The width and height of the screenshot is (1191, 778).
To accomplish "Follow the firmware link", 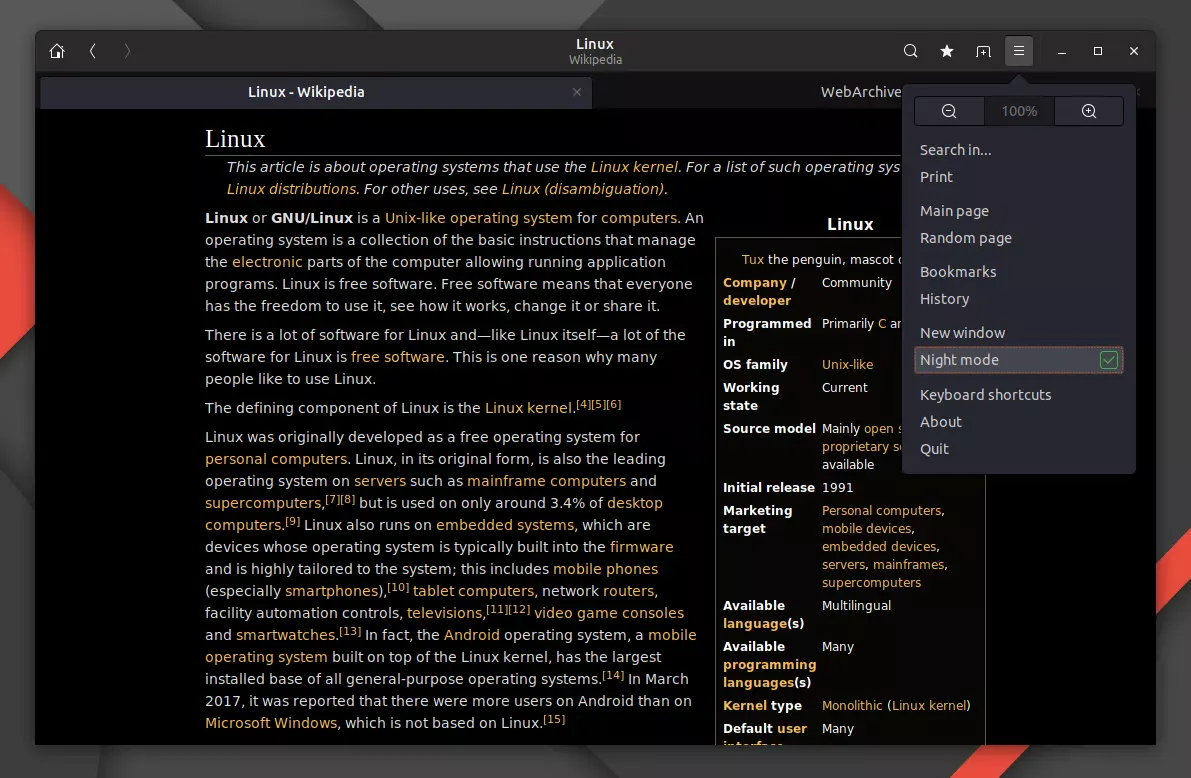I will click(x=642, y=547).
